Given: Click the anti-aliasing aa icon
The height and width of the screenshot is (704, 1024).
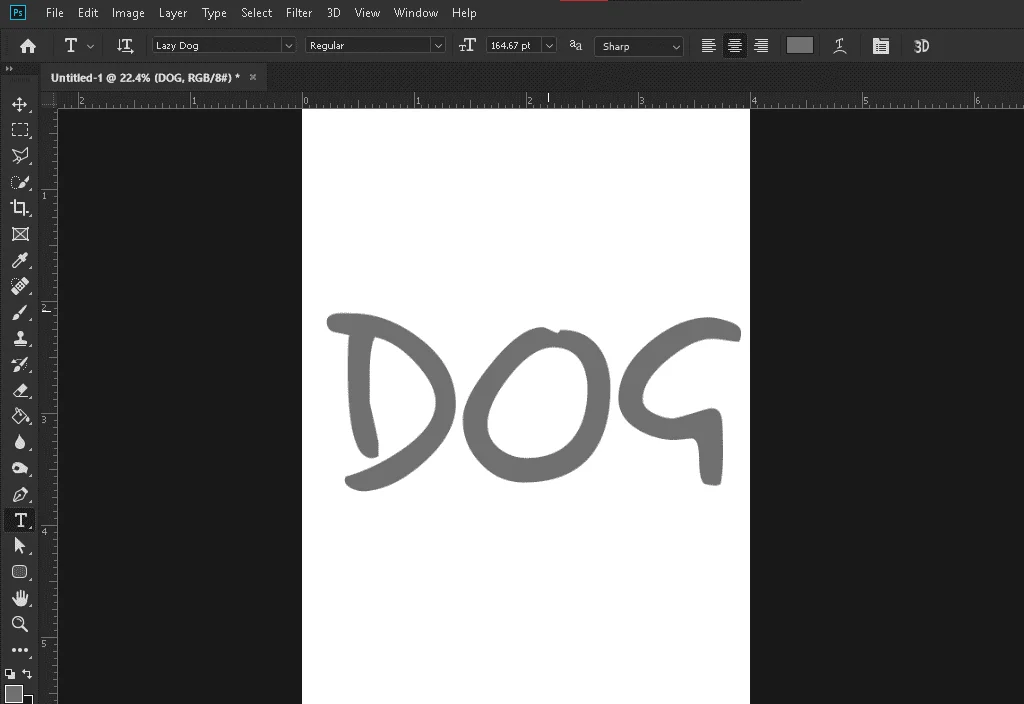Looking at the screenshot, I should point(575,45).
